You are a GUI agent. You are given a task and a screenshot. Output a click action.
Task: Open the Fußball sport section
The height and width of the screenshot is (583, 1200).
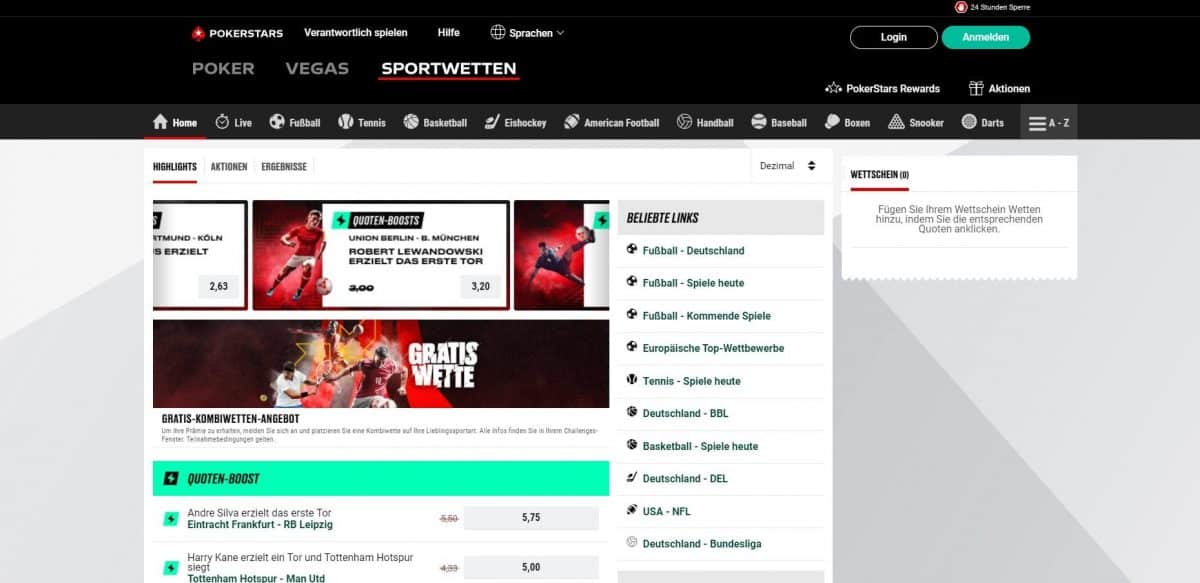pyautogui.click(x=295, y=121)
